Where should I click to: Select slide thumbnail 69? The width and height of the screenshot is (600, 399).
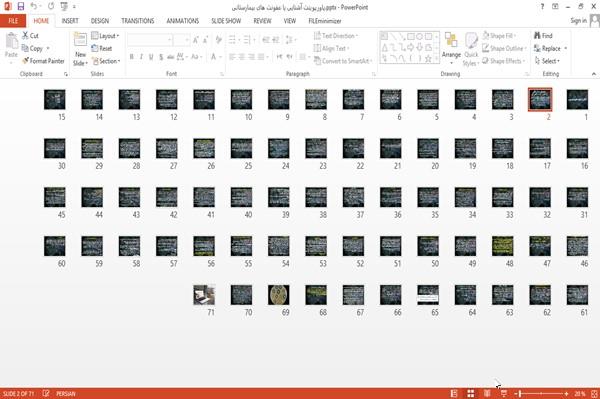pos(279,295)
